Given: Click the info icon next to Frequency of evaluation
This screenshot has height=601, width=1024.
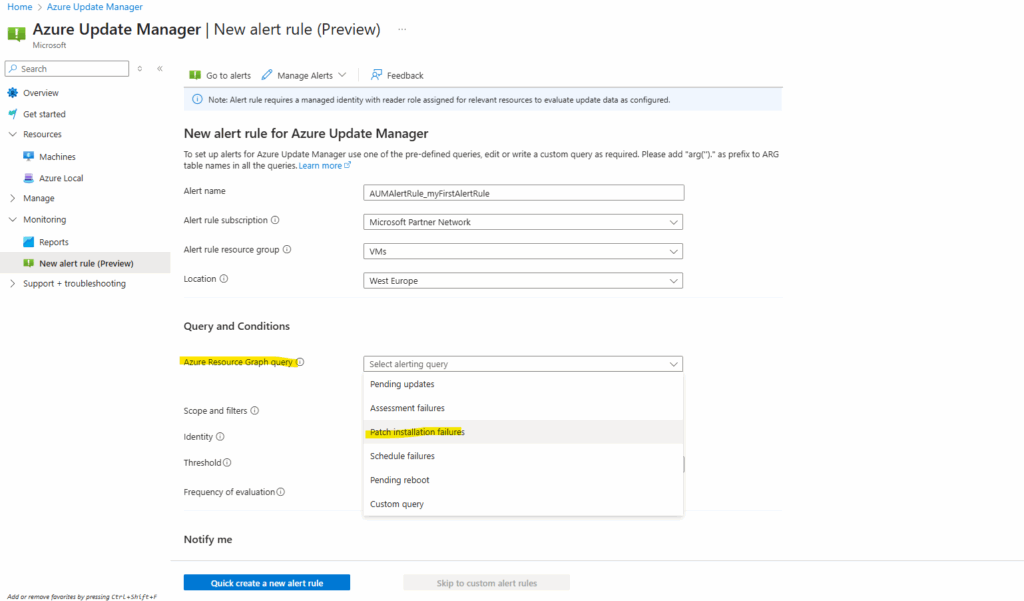Looking at the screenshot, I should tap(280, 492).
